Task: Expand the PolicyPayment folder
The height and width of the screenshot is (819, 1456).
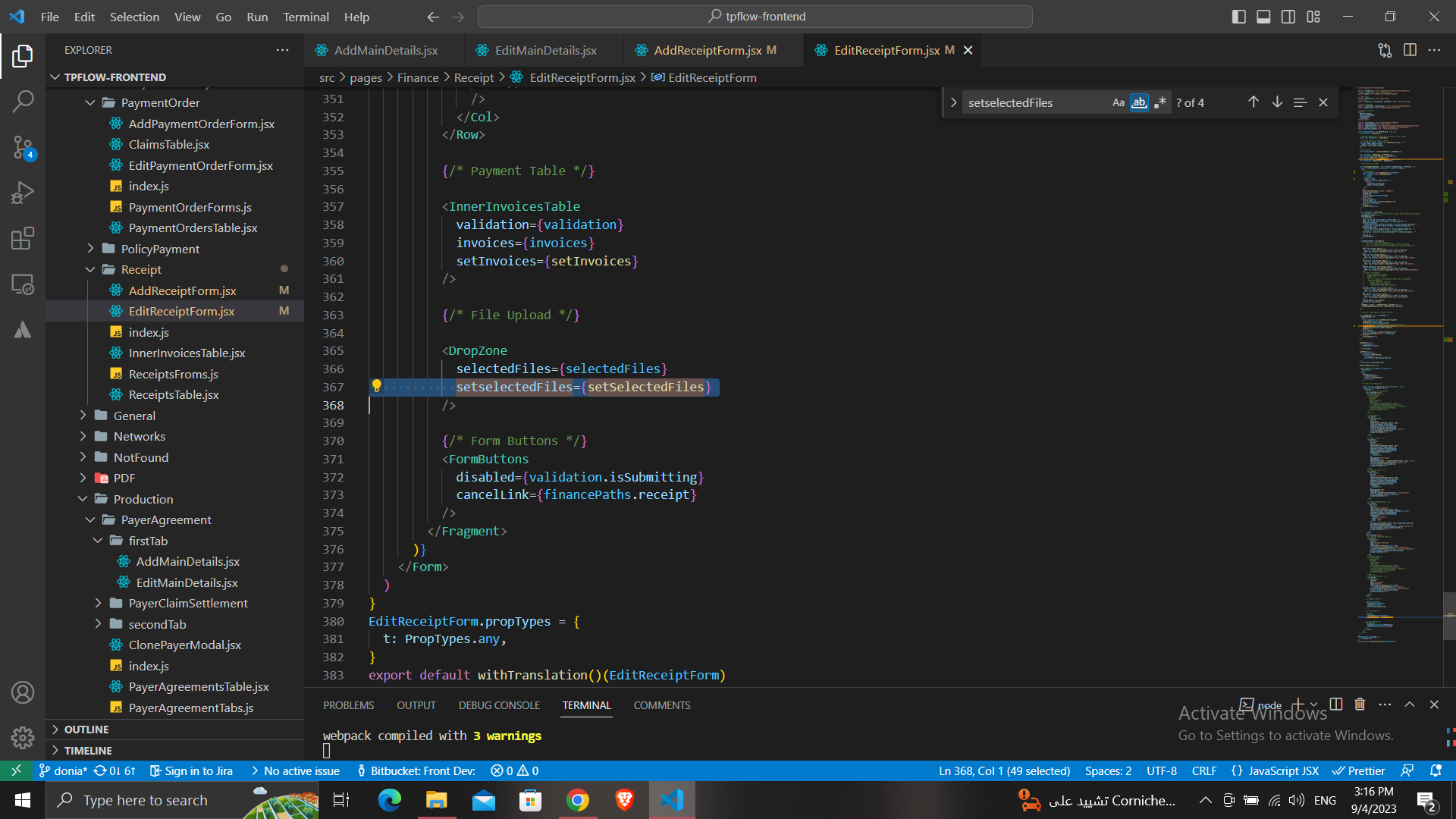Action: tap(160, 249)
